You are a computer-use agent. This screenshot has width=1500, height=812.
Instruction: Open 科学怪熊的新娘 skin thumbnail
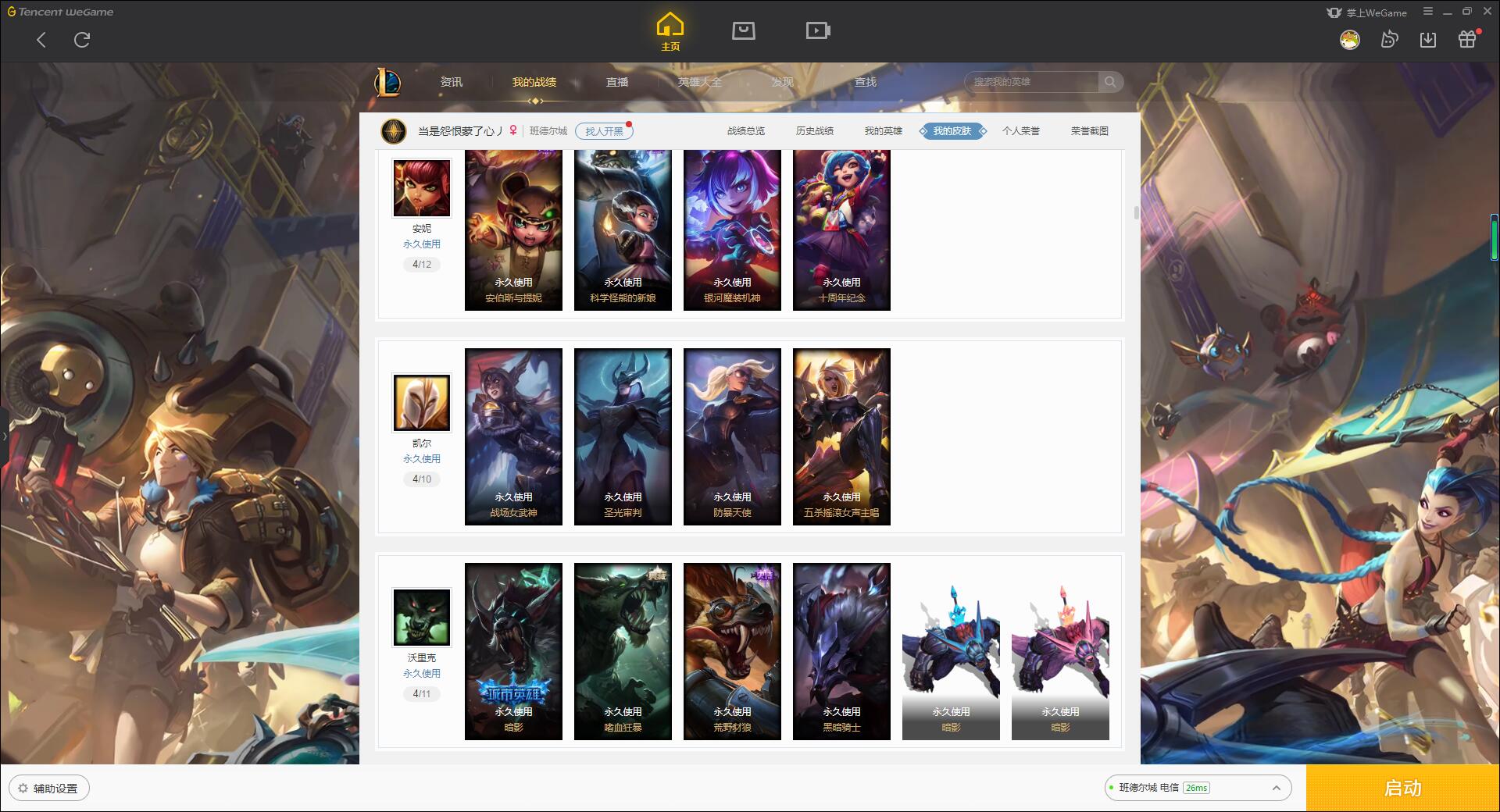(623, 230)
